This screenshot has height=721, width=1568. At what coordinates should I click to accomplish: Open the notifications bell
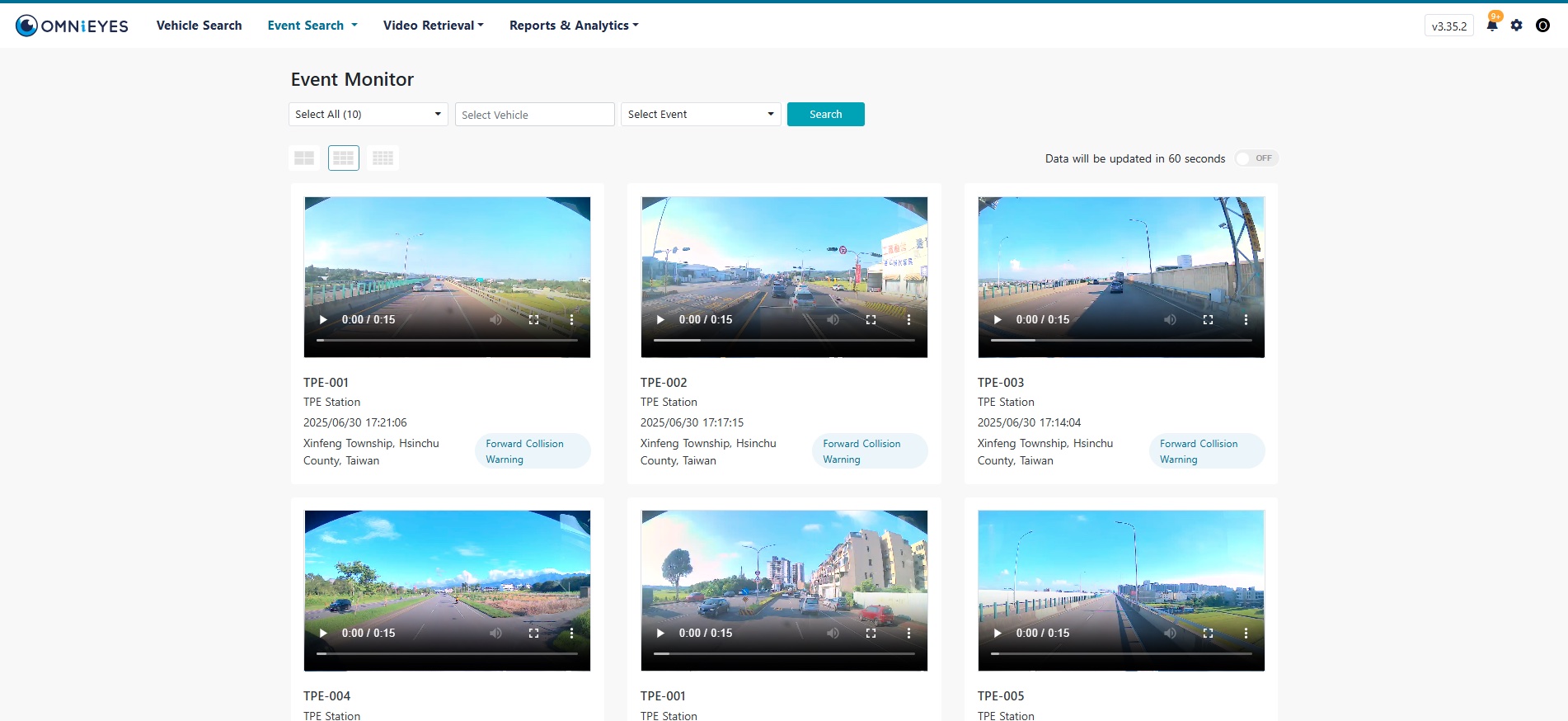point(1491,26)
